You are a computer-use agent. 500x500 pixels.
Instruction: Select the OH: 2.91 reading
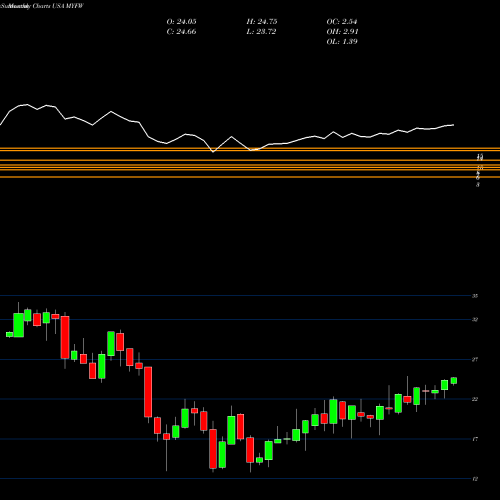(x=342, y=32)
